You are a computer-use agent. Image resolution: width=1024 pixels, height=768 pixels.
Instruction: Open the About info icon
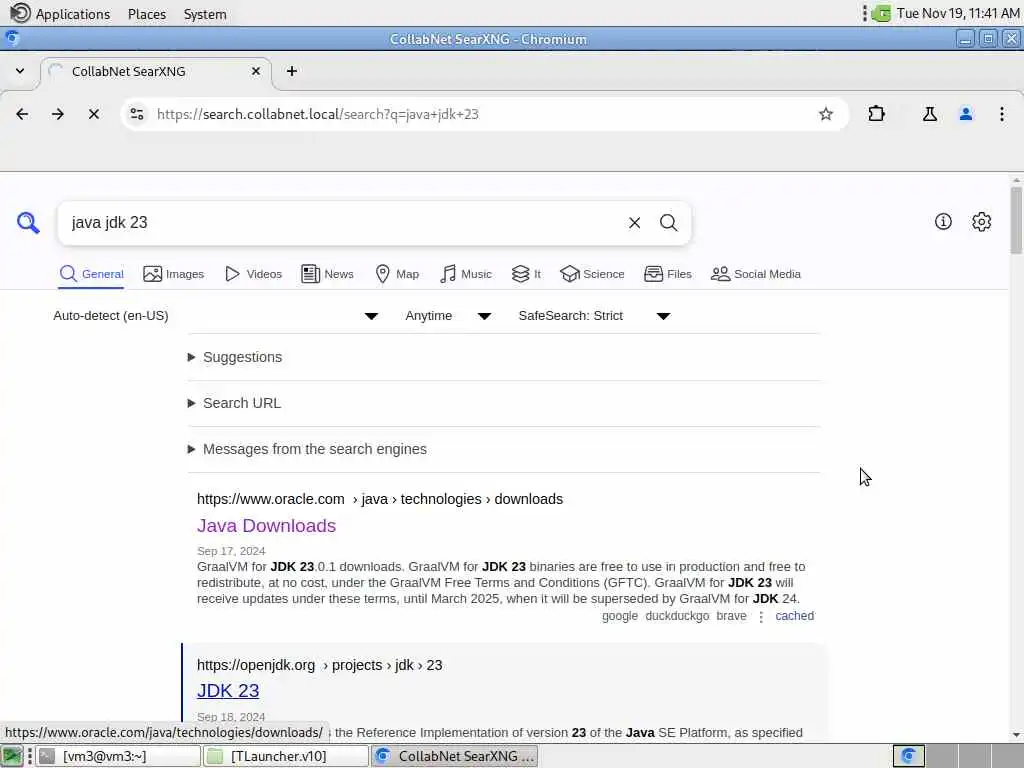(x=943, y=222)
